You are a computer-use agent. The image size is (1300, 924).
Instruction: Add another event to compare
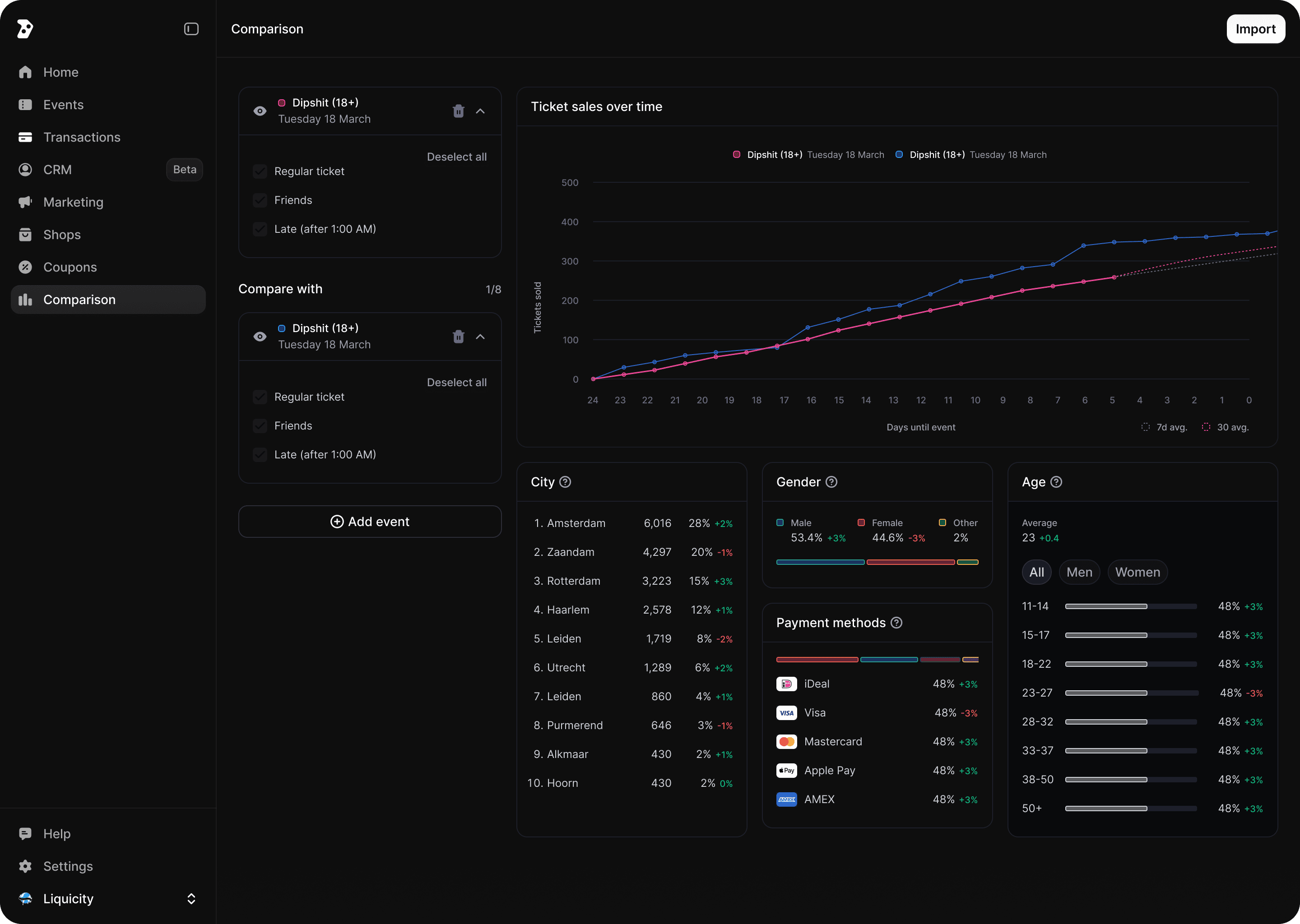pos(370,522)
